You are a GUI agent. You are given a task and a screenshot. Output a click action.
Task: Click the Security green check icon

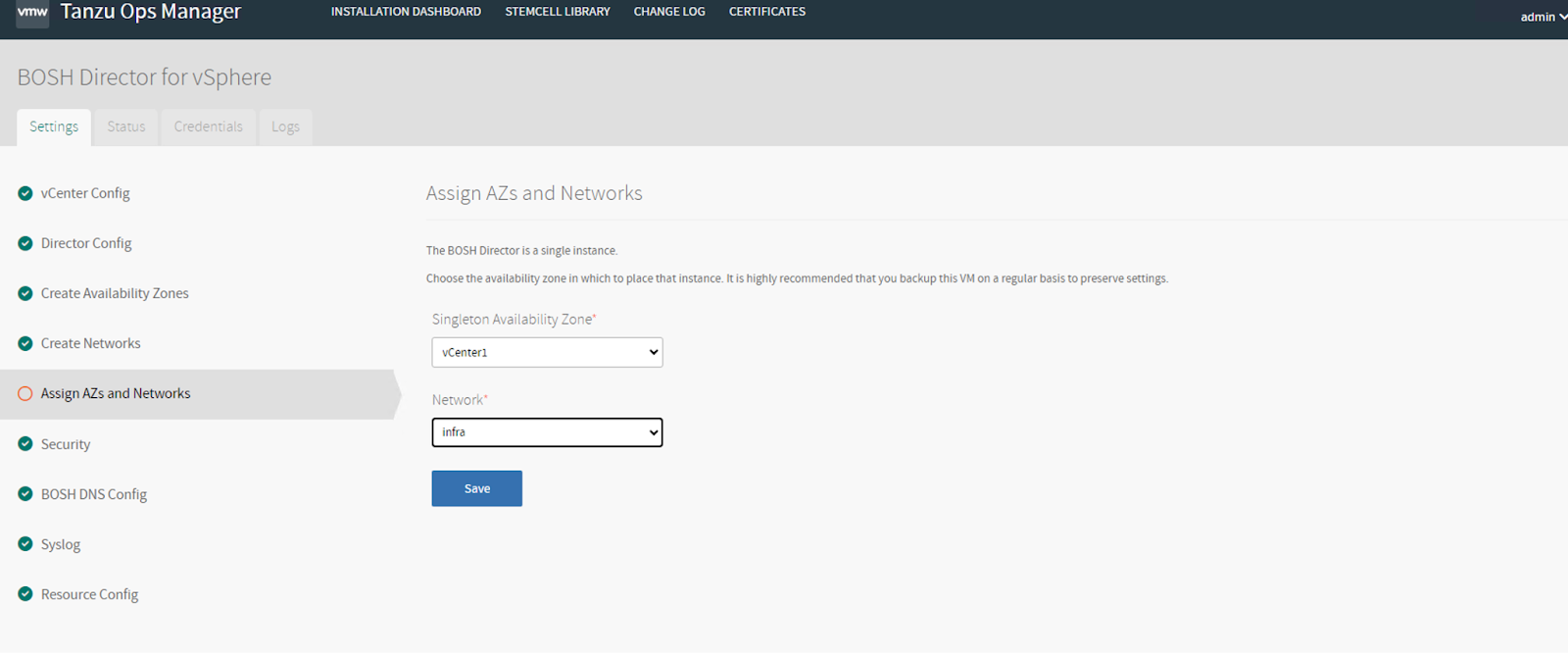tap(25, 444)
